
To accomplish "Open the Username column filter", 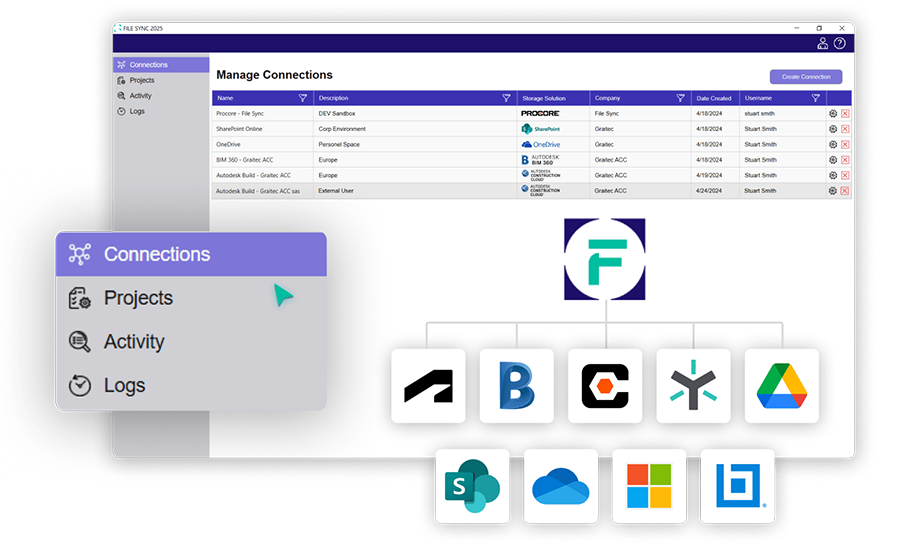I will click(816, 98).
